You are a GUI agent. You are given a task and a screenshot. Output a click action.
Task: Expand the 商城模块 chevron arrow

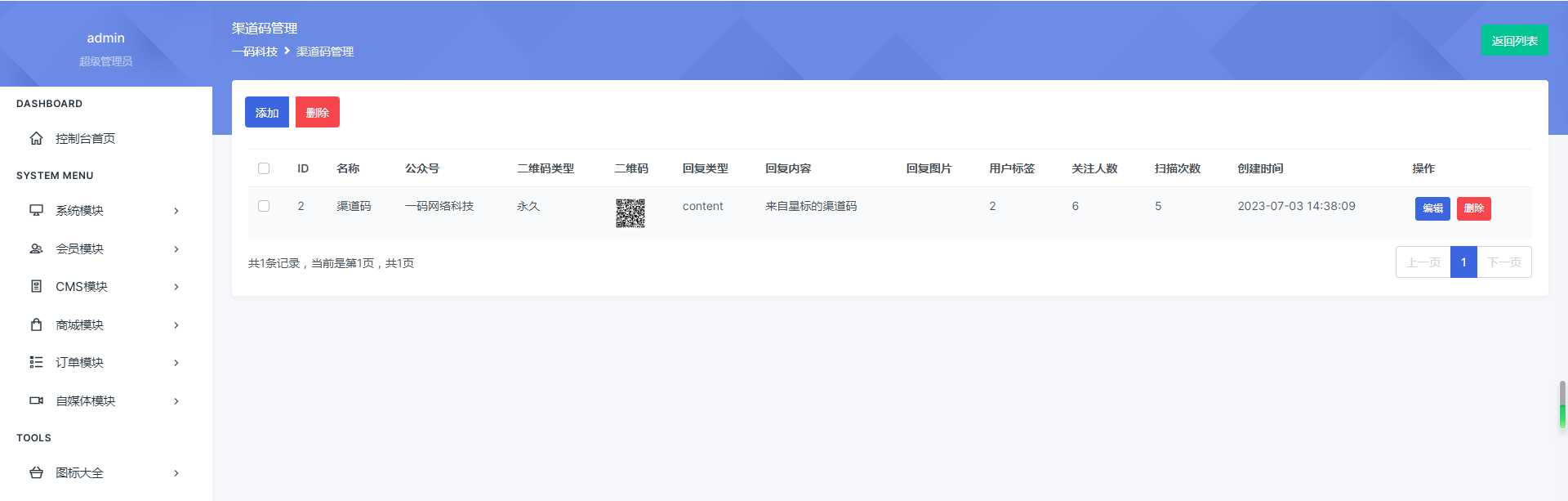(176, 325)
